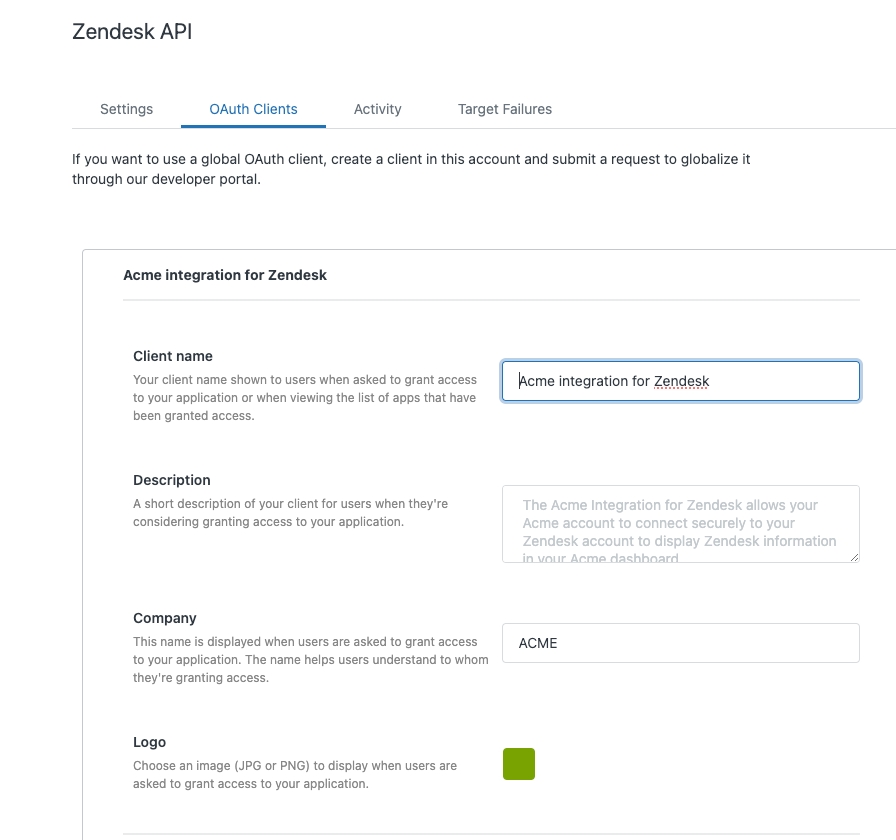Click the Acme integration for Zendesk panel title
The image size is (896, 840).
(225, 275)
